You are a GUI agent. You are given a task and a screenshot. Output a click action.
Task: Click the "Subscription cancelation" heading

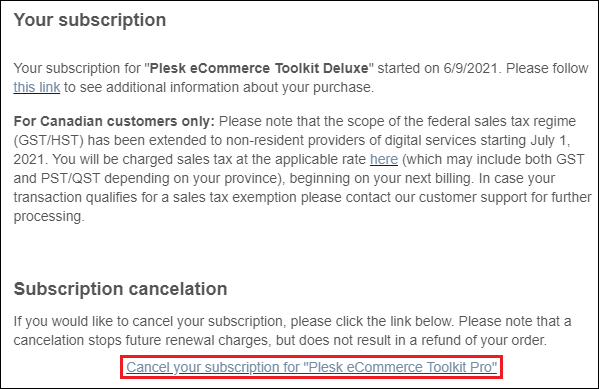120,289
